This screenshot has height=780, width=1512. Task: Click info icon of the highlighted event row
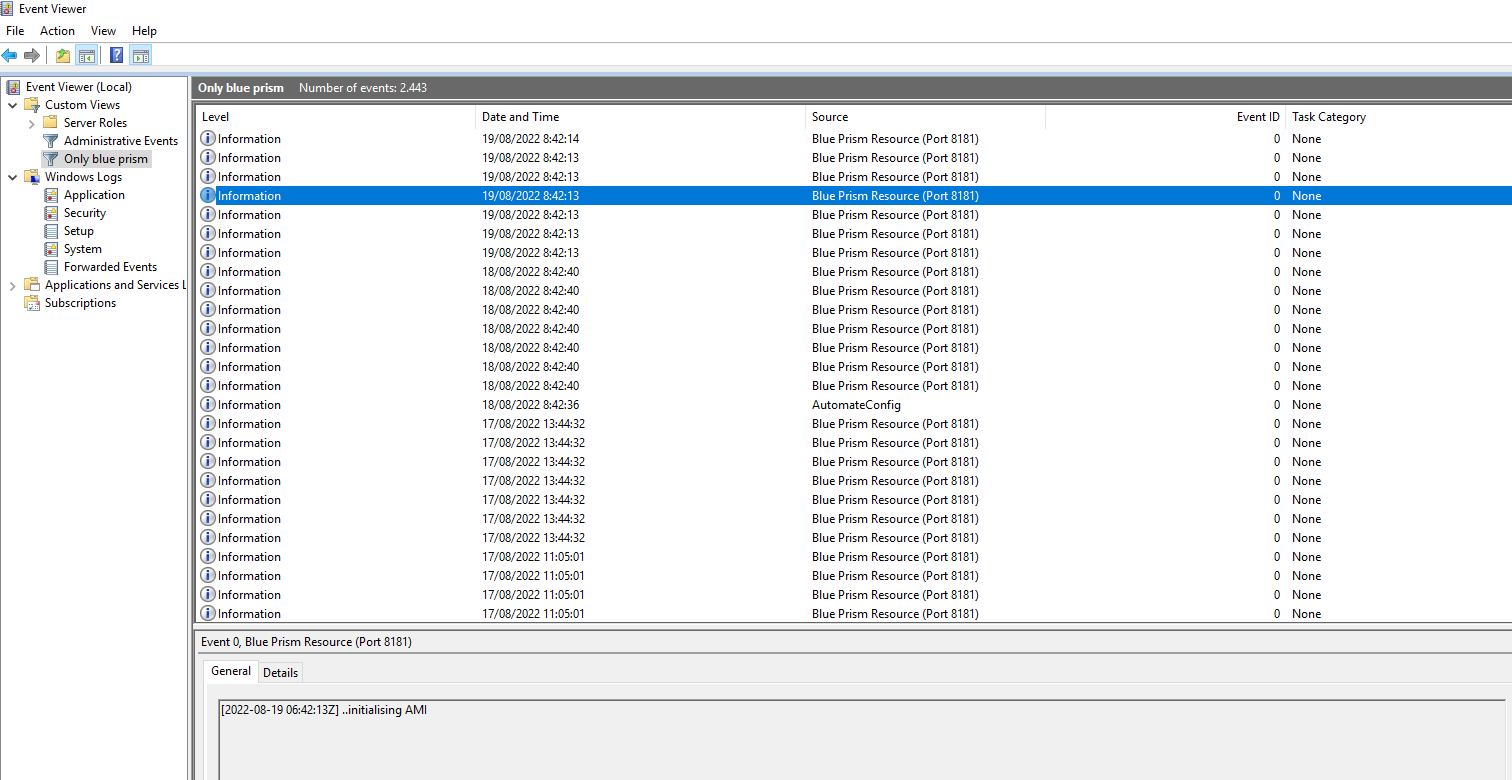pyautogui.click(x=208, y=196)
